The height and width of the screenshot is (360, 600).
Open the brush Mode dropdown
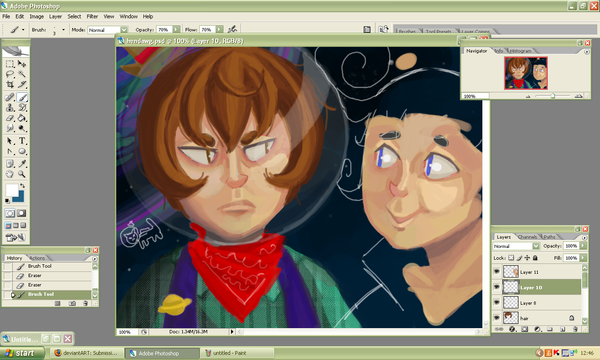pos(124,29)
